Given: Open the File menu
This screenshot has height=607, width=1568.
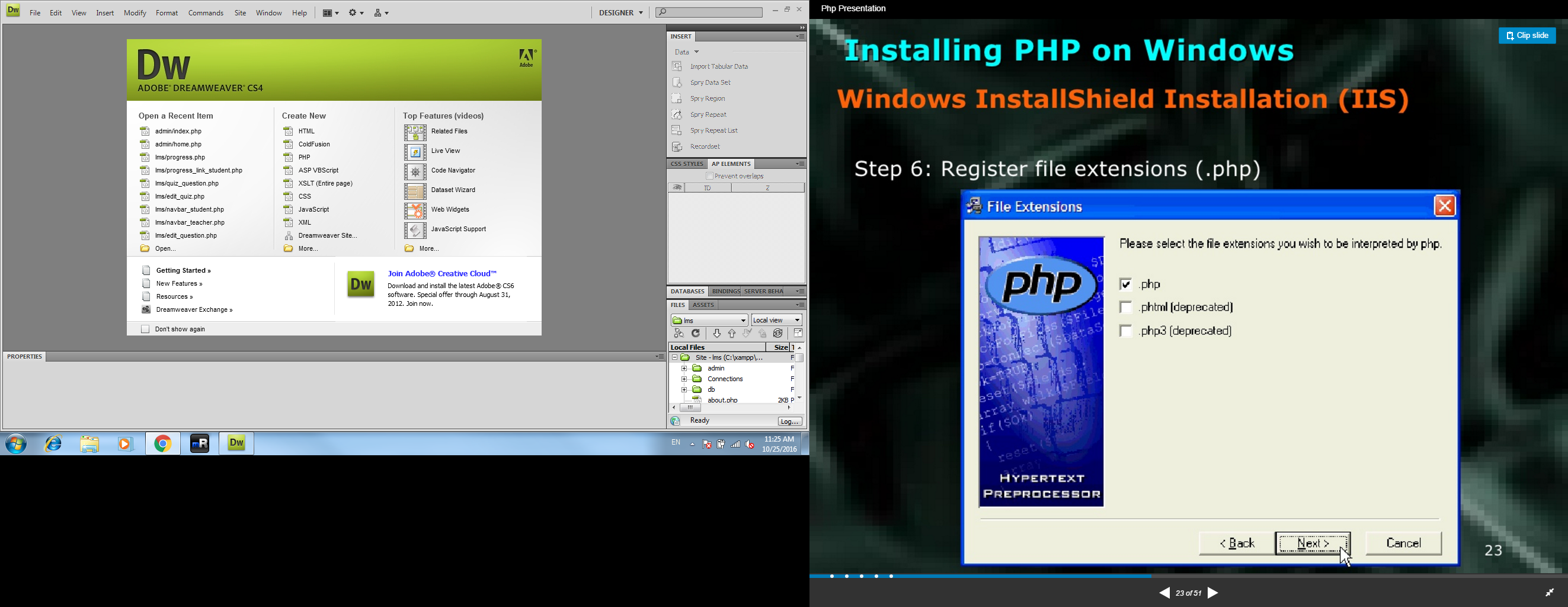Looking at the screenshot, I should [x=36, y=13].
